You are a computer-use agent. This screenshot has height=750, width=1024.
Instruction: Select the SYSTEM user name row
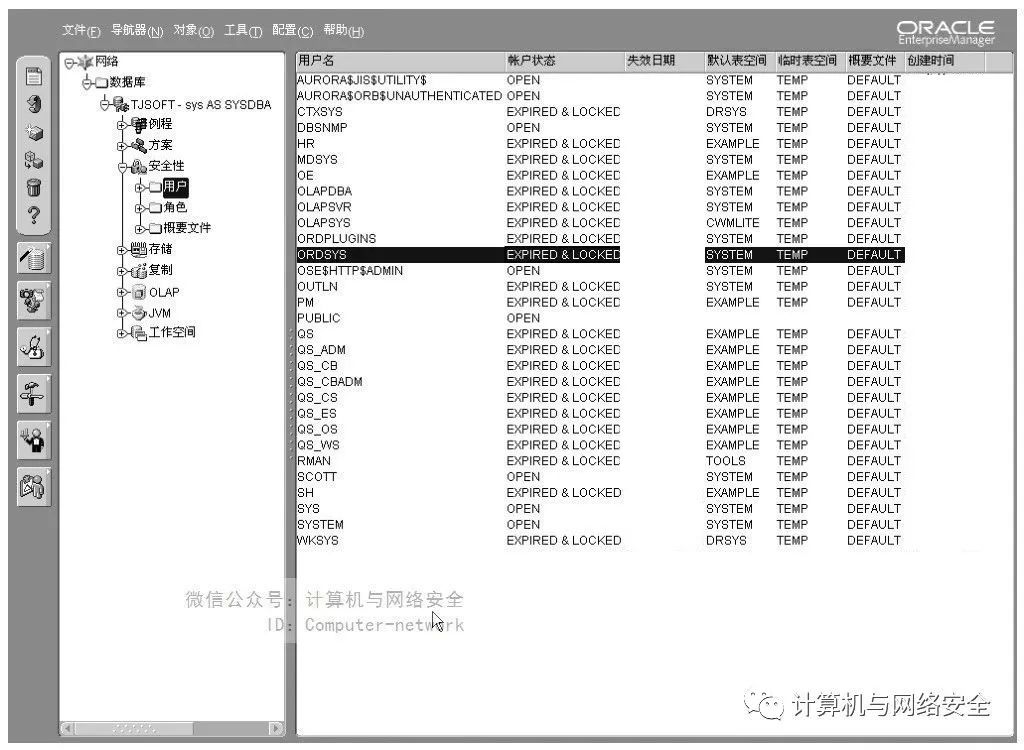tap(320, 525)
